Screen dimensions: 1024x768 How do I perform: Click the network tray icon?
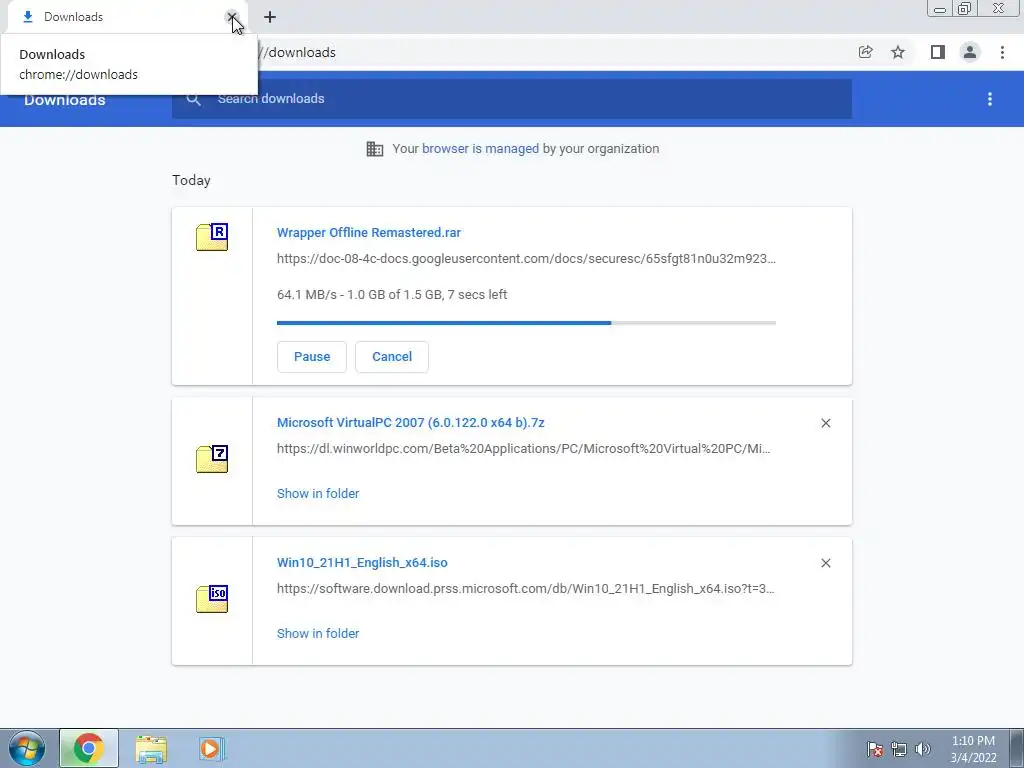click(899, 749)
